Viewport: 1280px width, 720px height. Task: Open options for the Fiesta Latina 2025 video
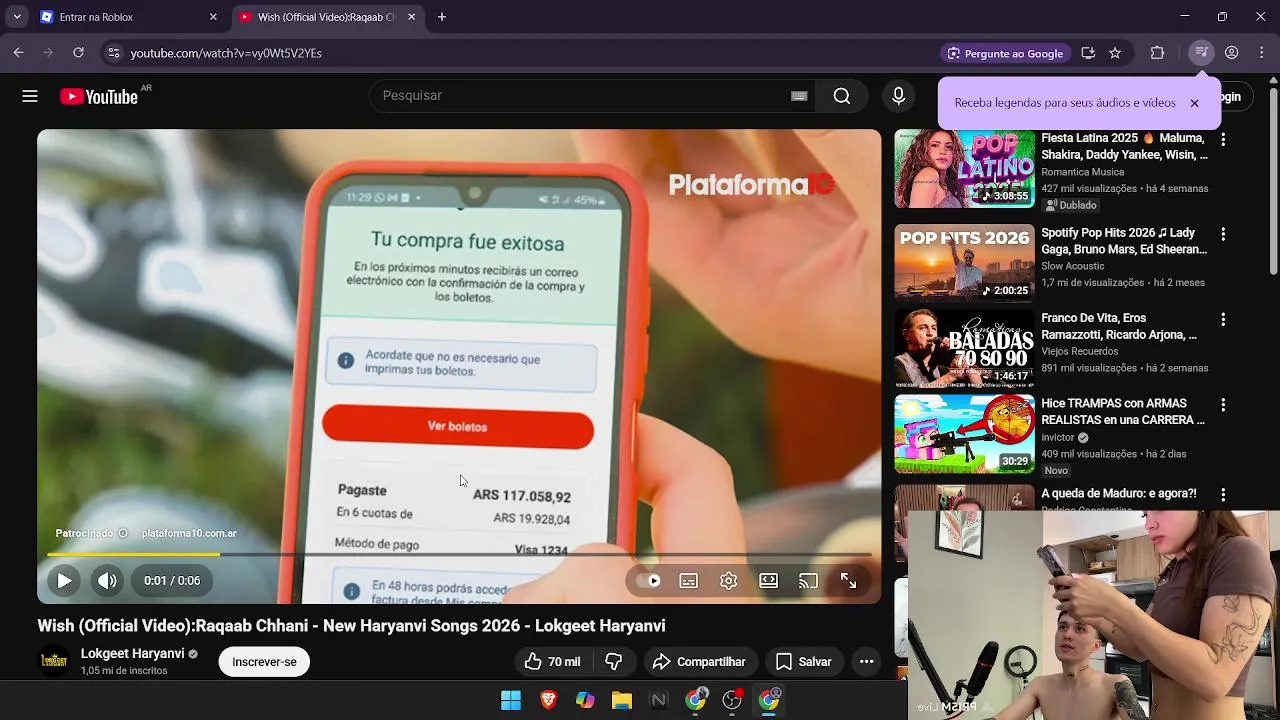(x=1223, y=139)
